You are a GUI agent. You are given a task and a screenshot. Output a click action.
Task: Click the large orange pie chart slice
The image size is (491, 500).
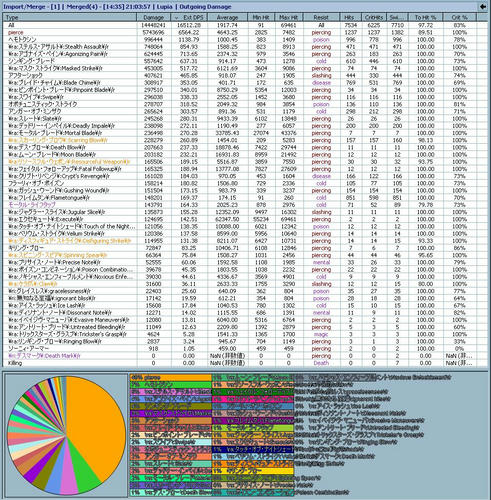[x=97, y=430]
